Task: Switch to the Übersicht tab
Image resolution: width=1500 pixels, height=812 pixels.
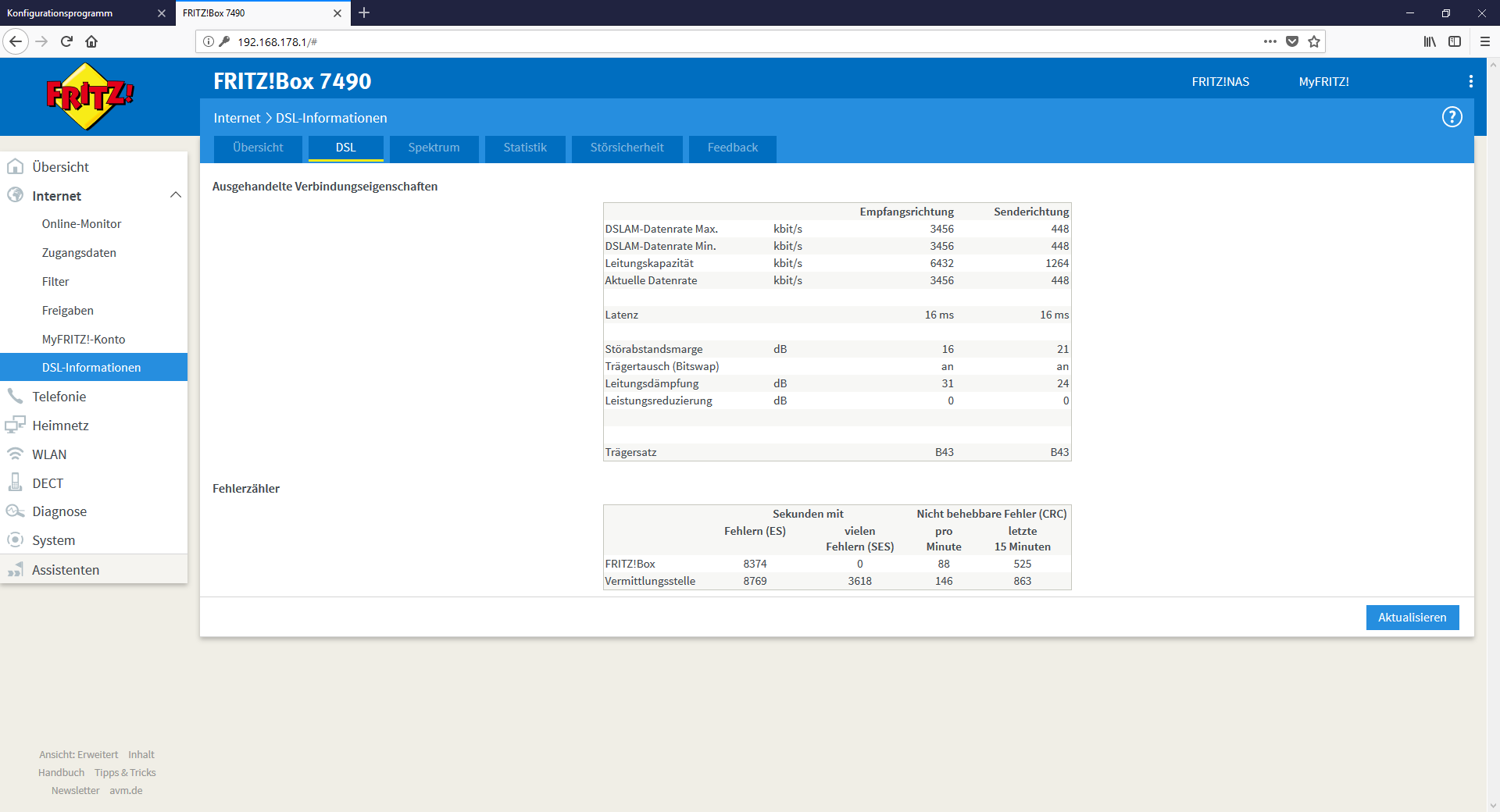Action: [258, 148]
